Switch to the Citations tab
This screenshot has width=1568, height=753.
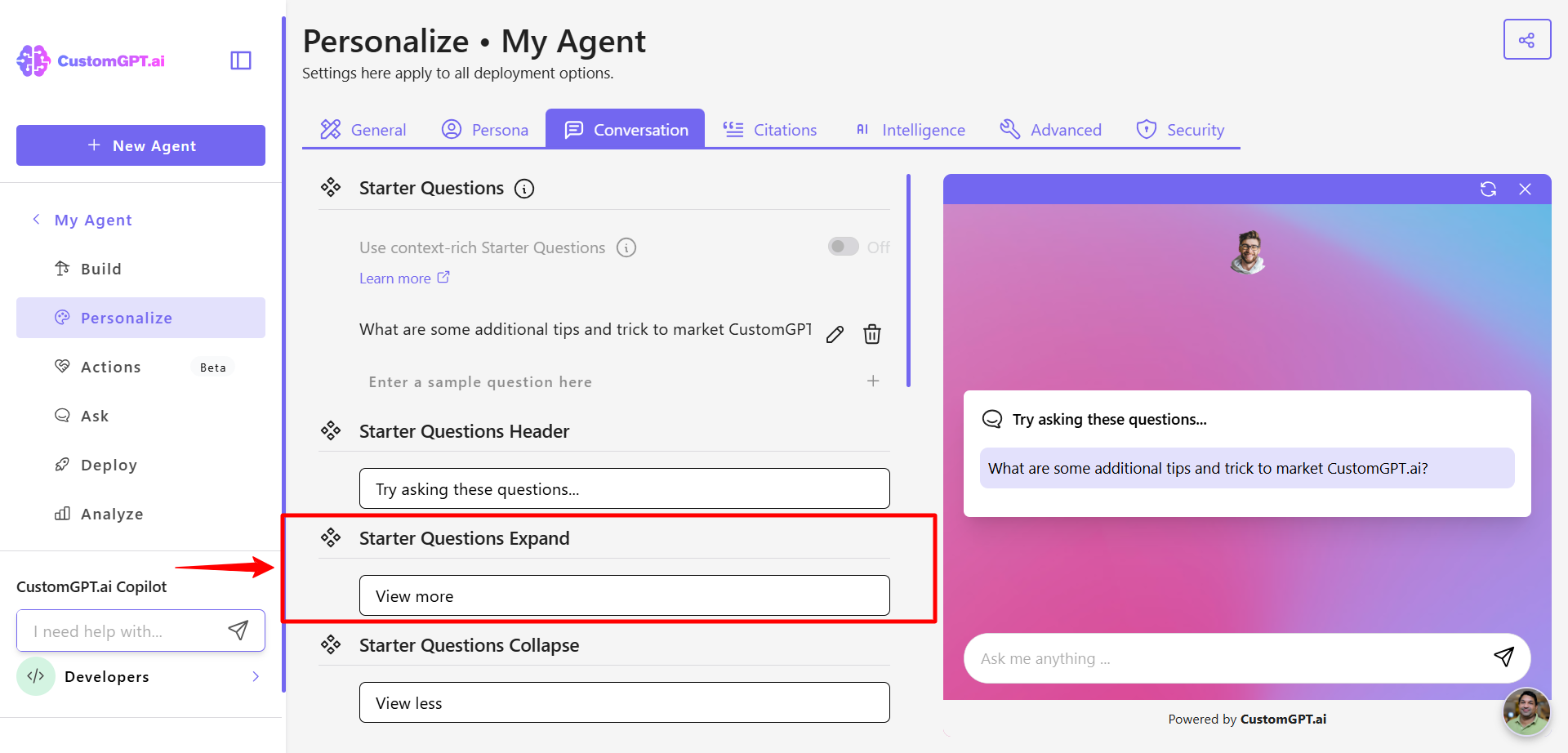[x=769, y=129]
